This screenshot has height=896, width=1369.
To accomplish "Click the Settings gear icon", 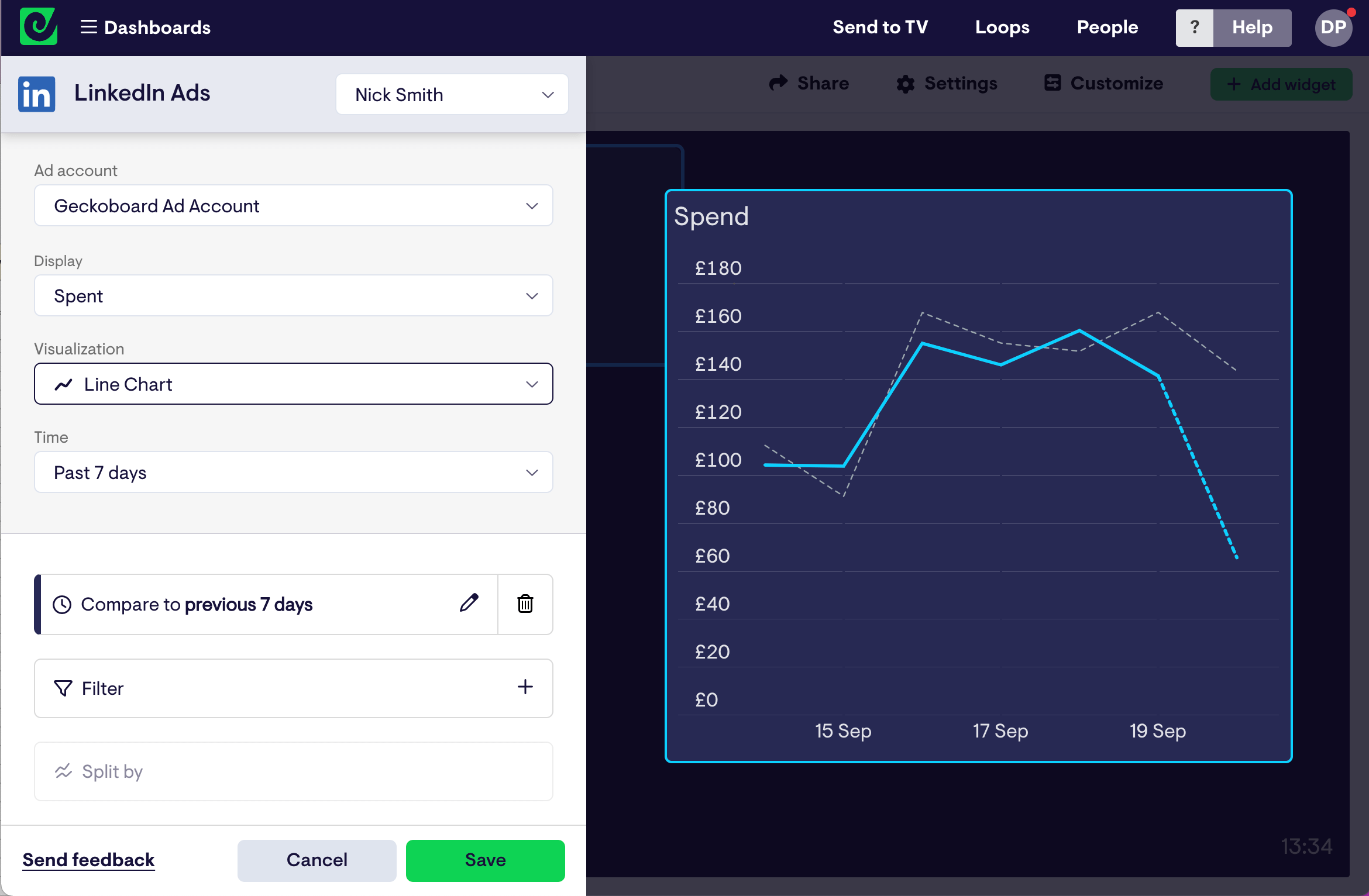I will [905, 84].
